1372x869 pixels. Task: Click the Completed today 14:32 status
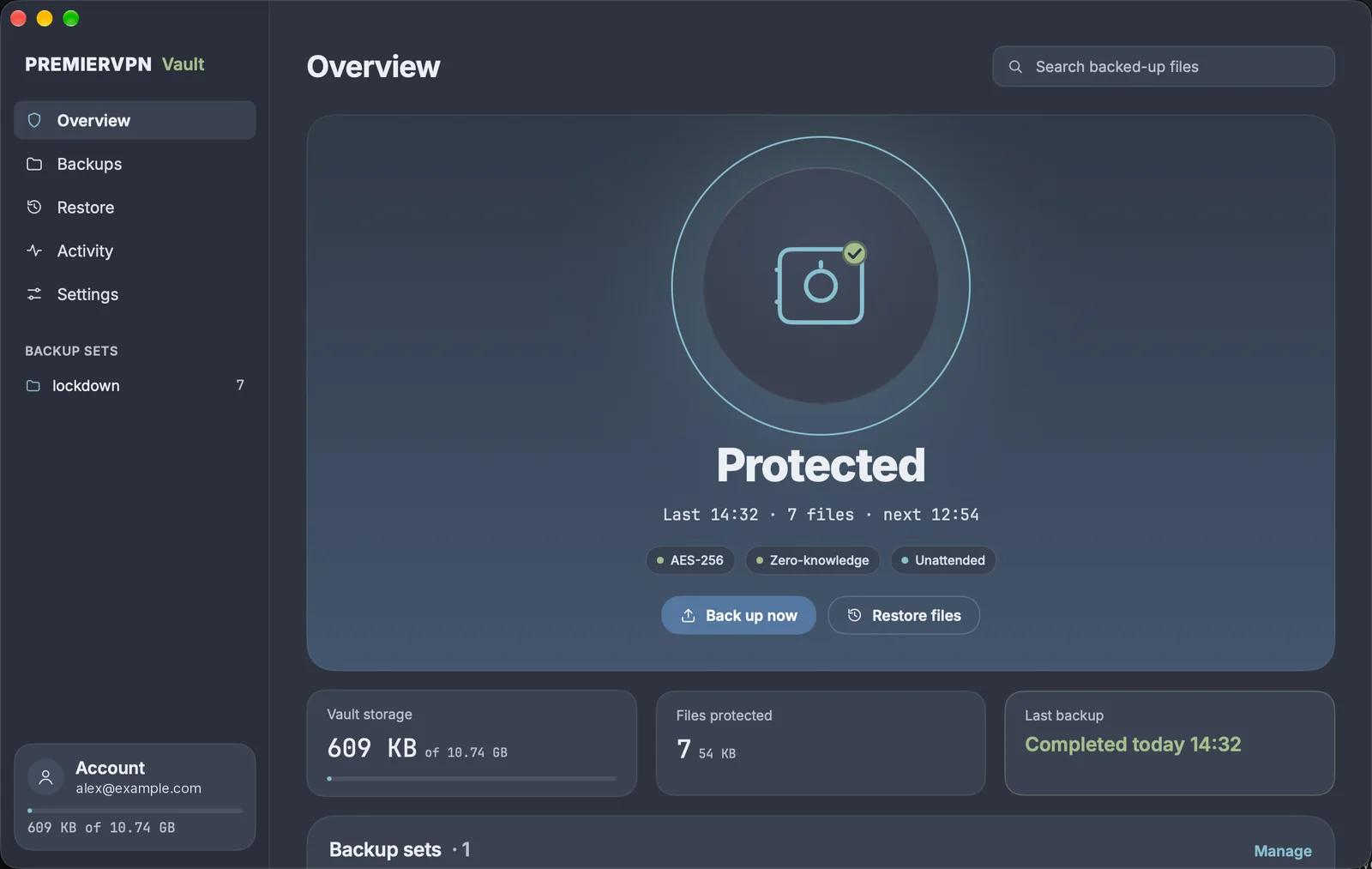[1133, 745]
